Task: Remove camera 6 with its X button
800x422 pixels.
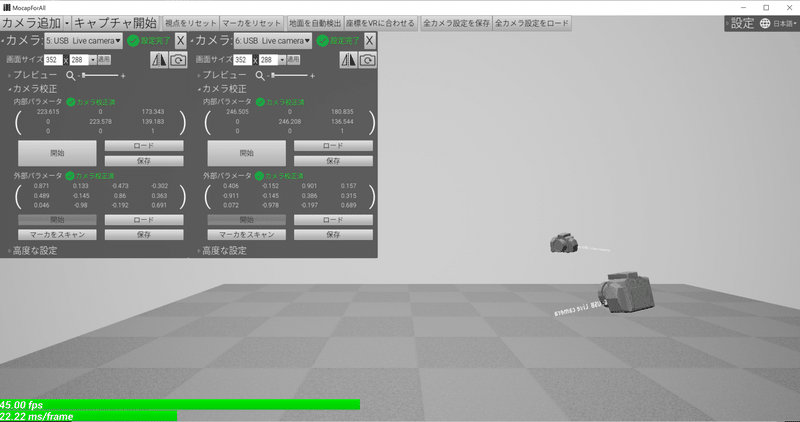Action: tap(370, 41)
